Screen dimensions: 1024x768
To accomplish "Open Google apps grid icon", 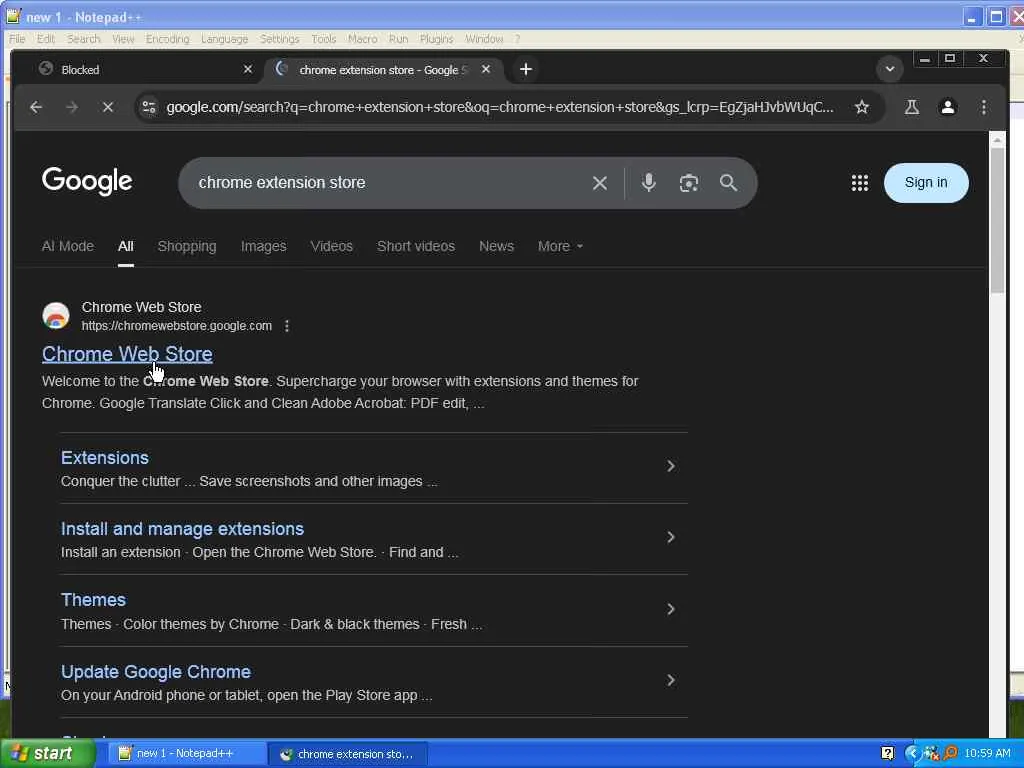I will [859, 183].
